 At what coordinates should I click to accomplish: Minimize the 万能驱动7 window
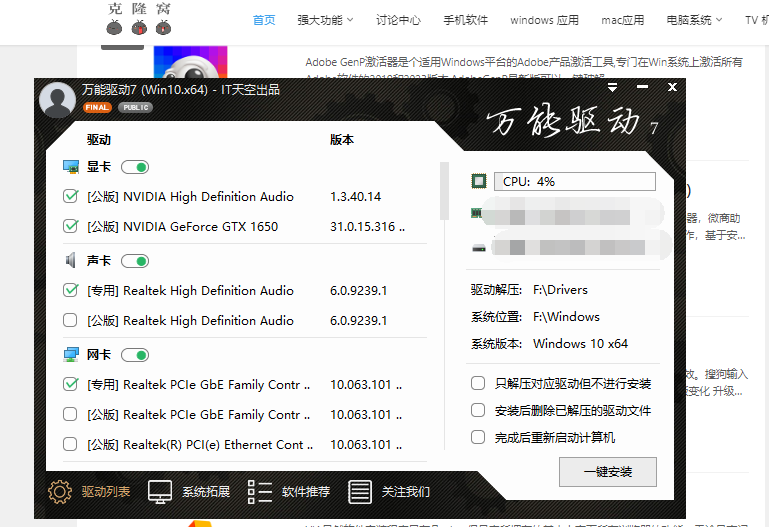[642, 87]
